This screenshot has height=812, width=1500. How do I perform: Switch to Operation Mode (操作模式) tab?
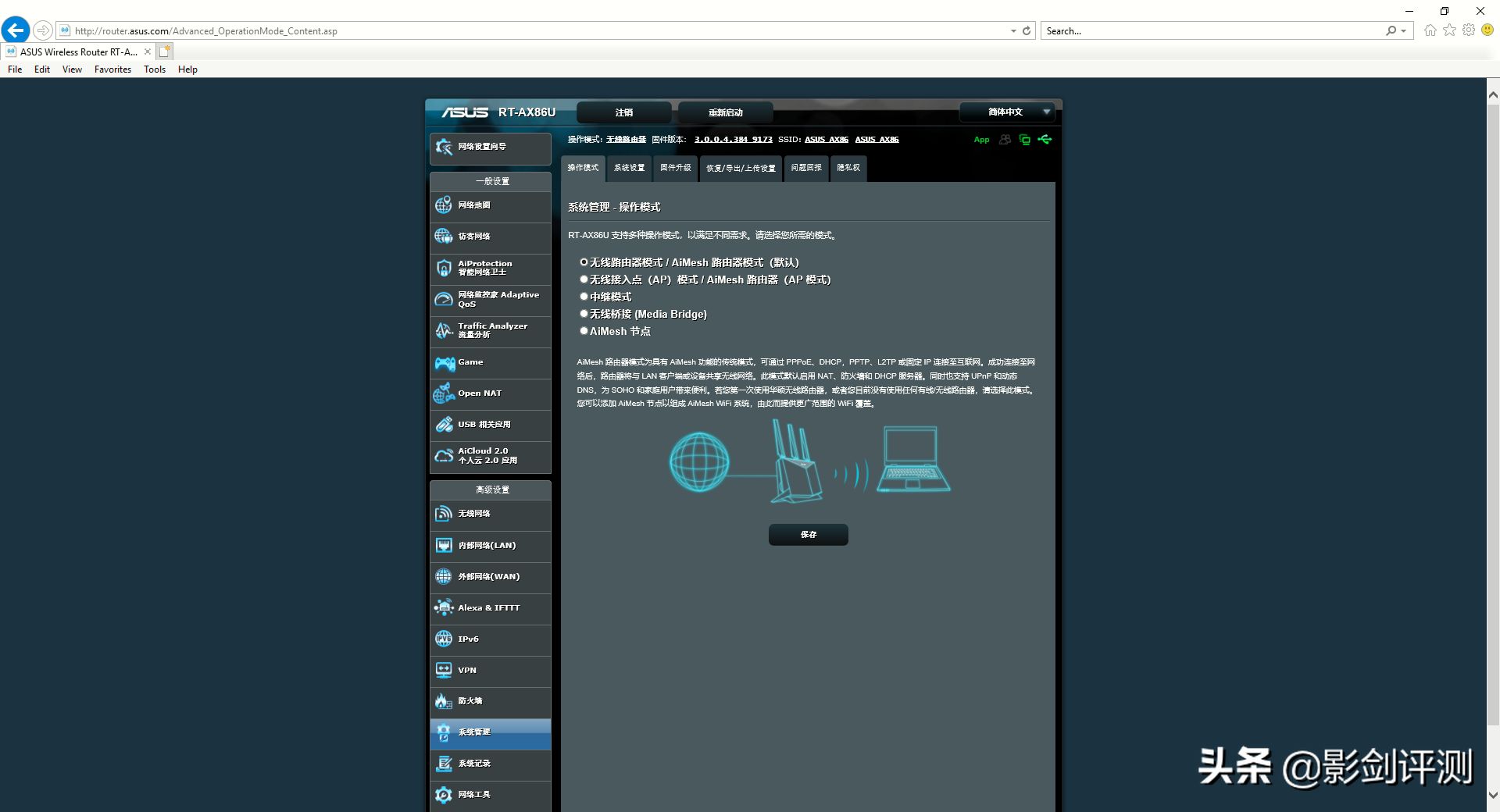pos(583,168)
